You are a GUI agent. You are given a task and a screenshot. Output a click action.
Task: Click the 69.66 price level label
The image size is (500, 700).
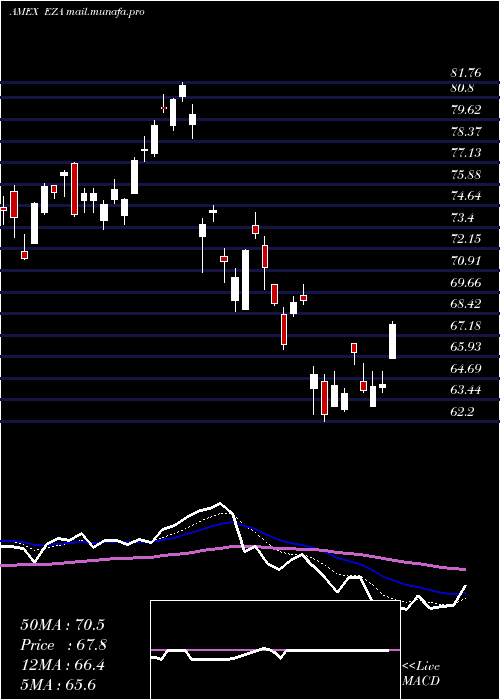click(466, 283)
